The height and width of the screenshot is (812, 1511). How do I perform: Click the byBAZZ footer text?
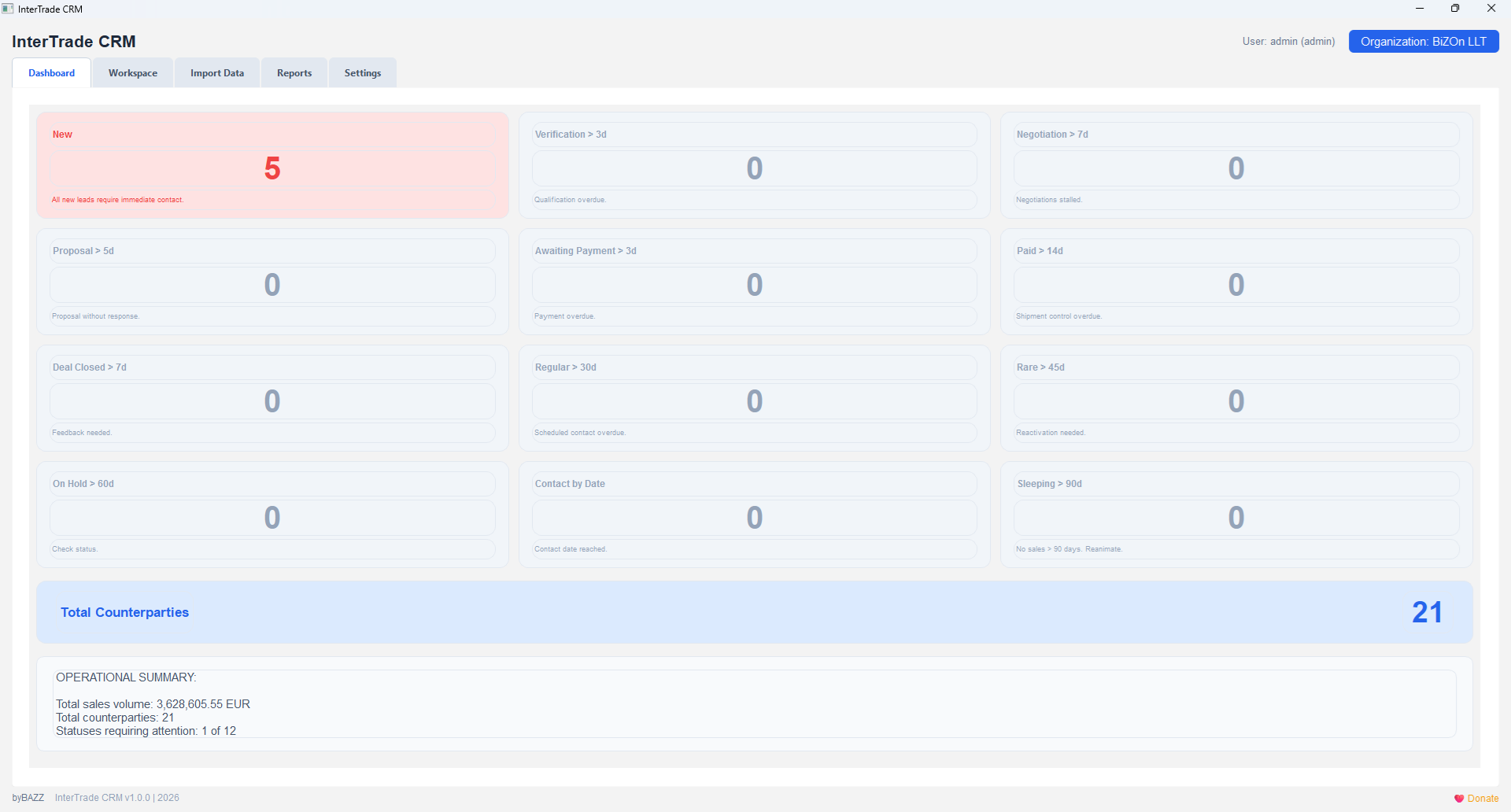tap(28, 798)
